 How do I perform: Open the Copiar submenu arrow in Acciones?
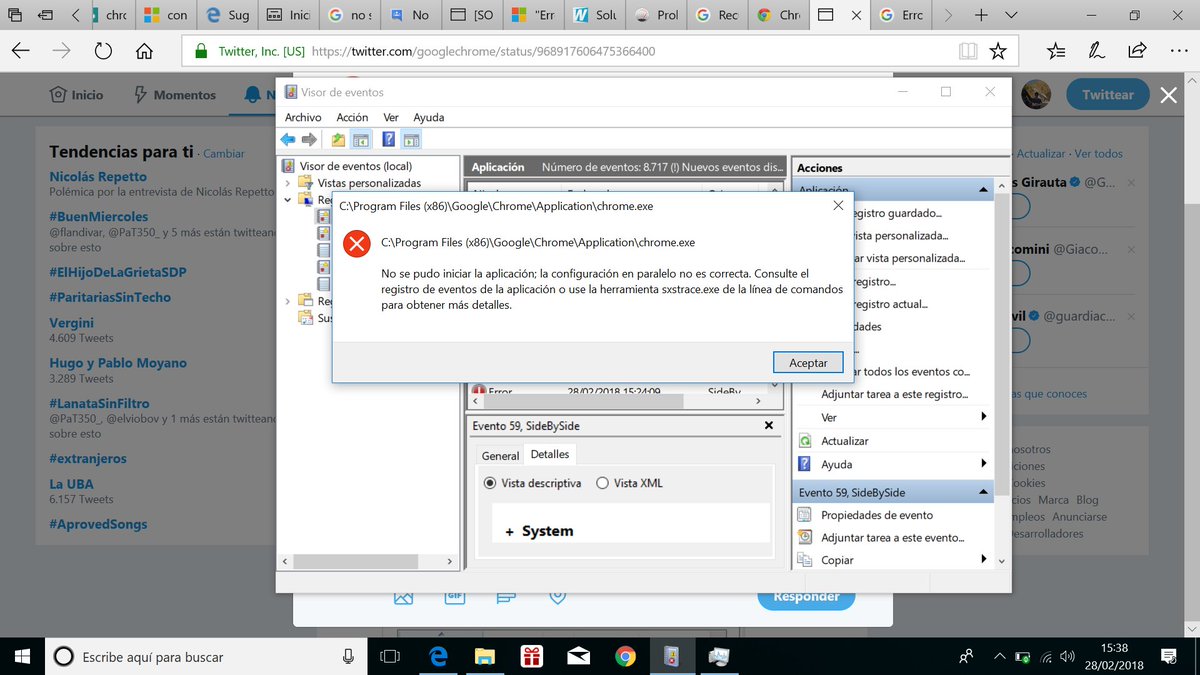pyautogui.click(x=984, y=560)
